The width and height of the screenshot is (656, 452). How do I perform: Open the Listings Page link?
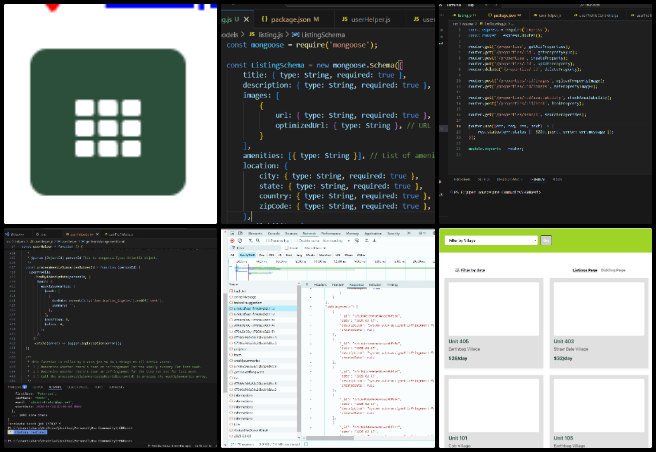click(x=585, y=270)
